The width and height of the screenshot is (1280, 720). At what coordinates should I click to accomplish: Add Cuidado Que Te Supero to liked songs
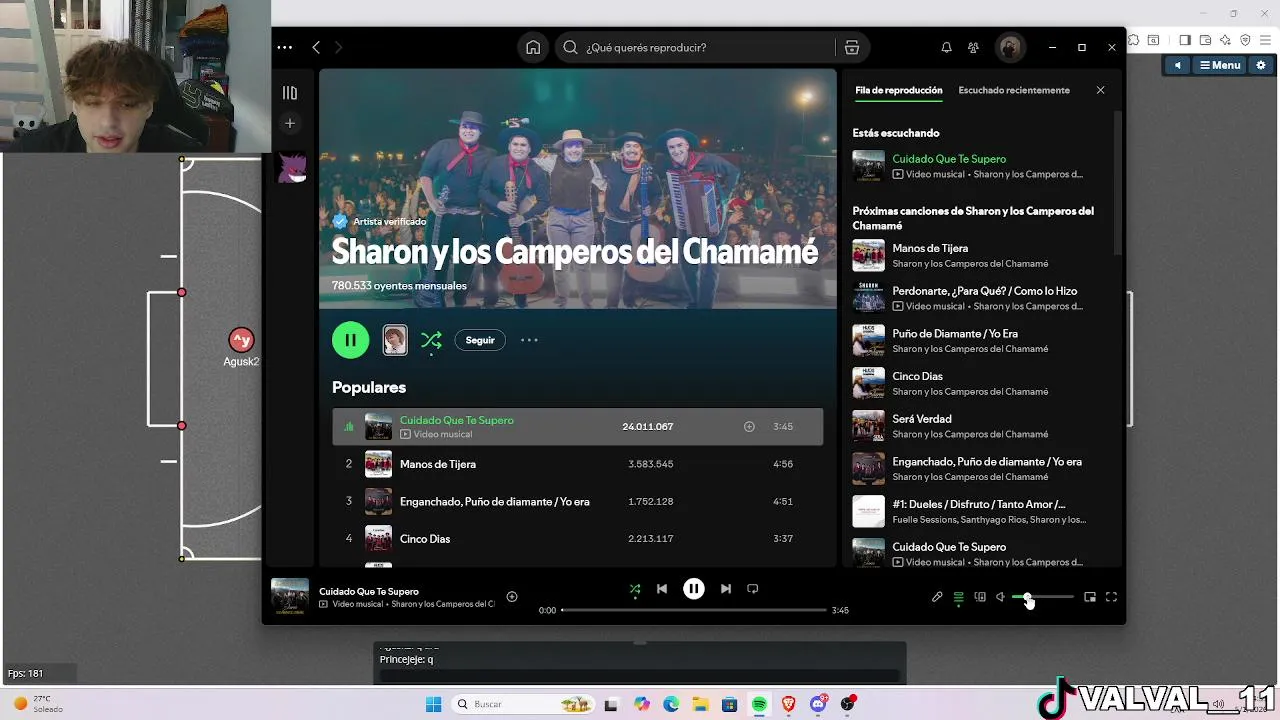point(749,426)
